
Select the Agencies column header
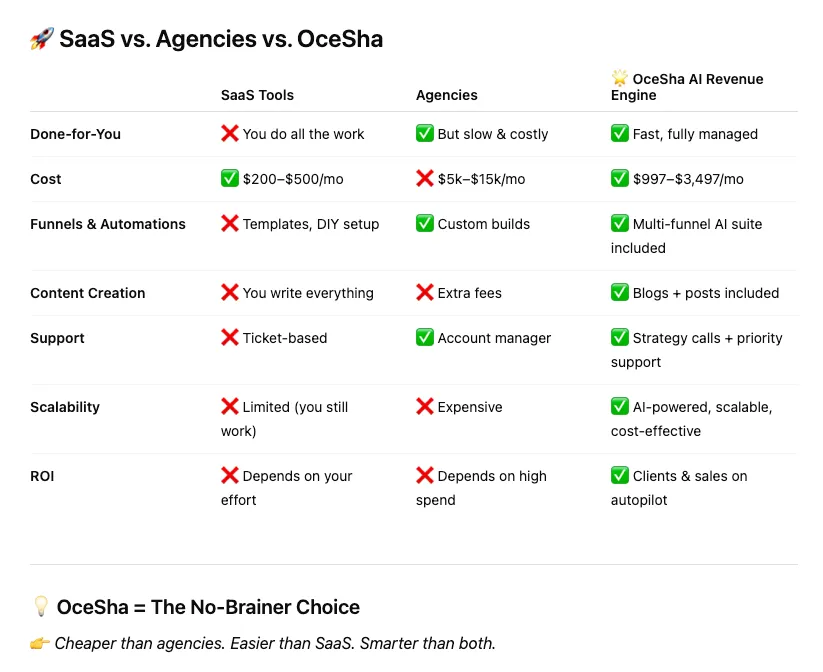pos(447,95)
